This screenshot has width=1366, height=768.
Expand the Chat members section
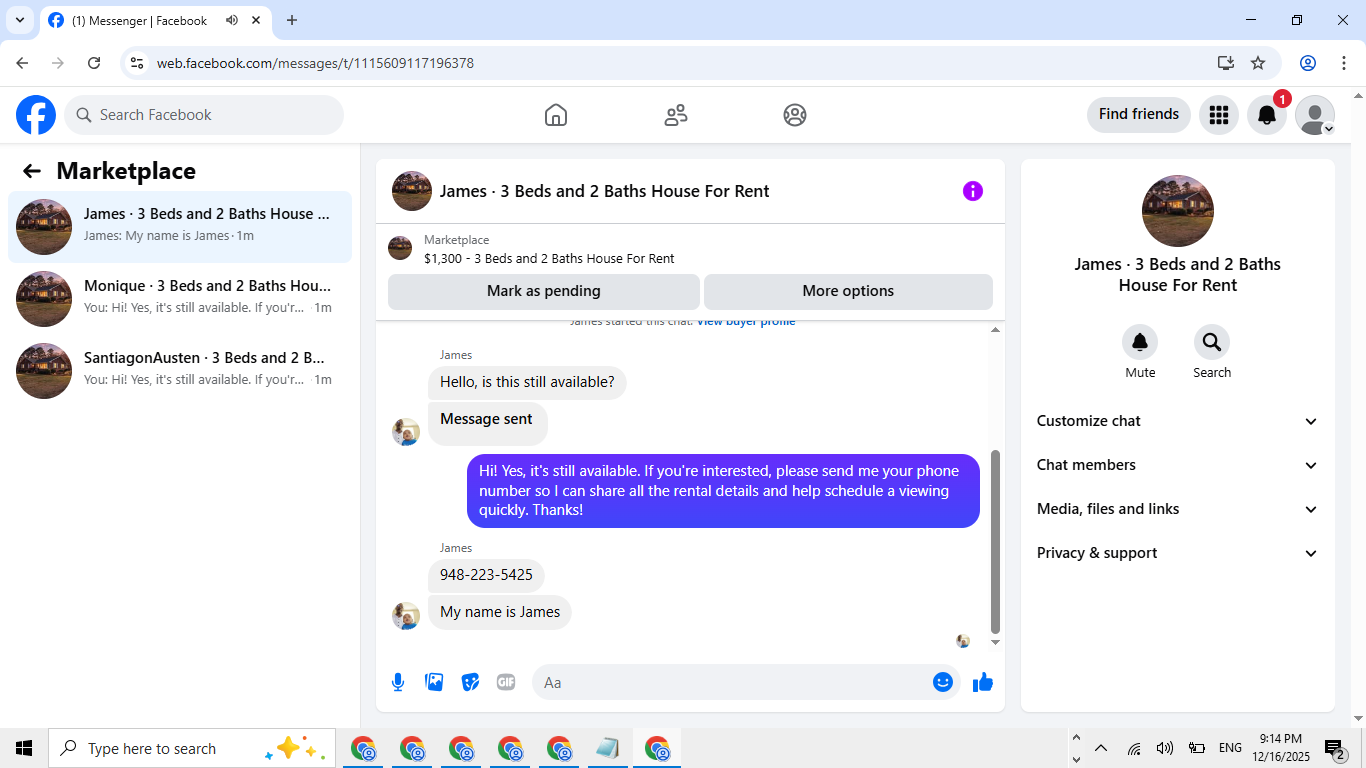coord(1178,465)
